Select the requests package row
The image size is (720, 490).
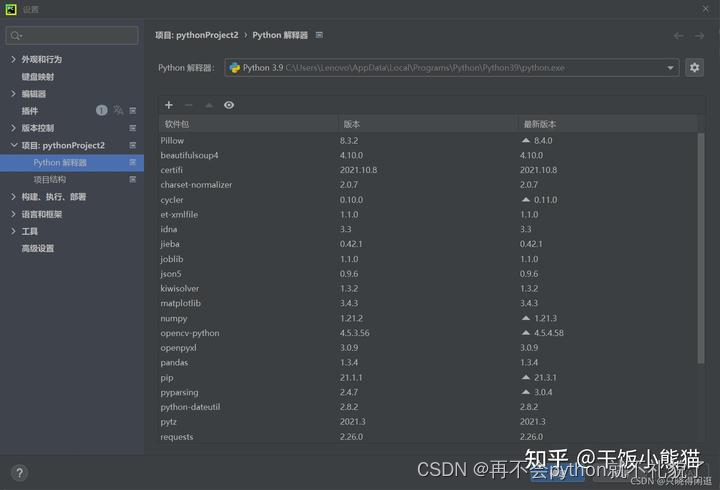(428, 437)
